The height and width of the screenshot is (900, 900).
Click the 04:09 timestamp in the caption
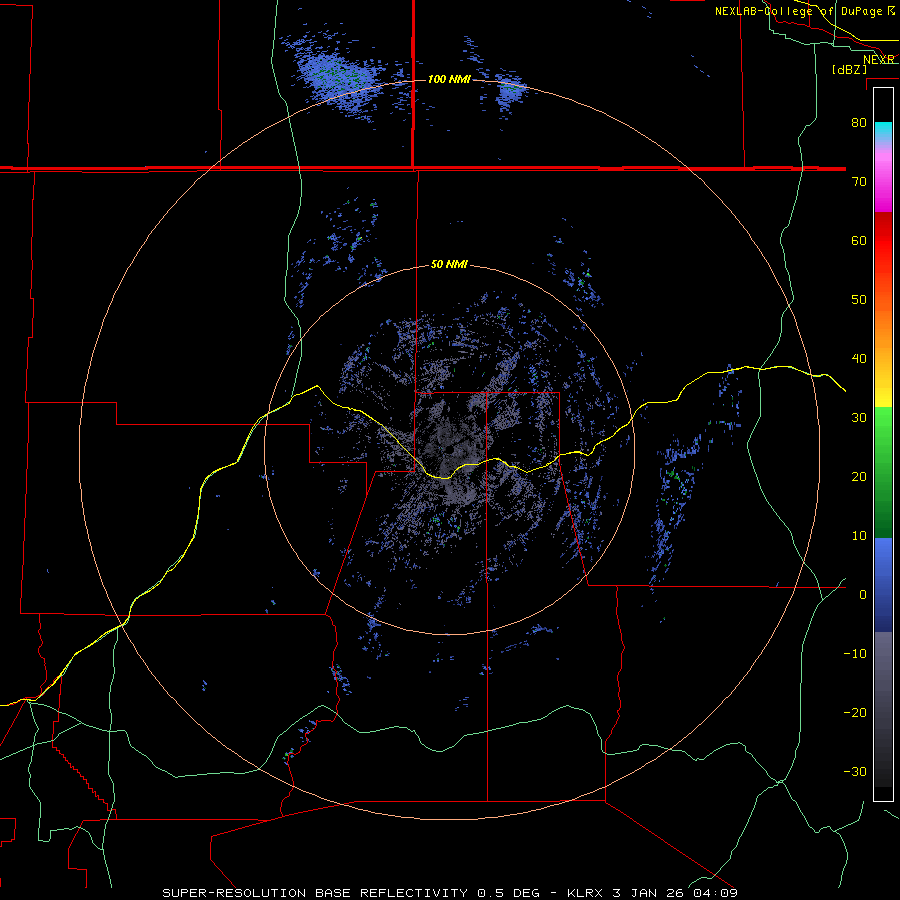tap(715, 893)
